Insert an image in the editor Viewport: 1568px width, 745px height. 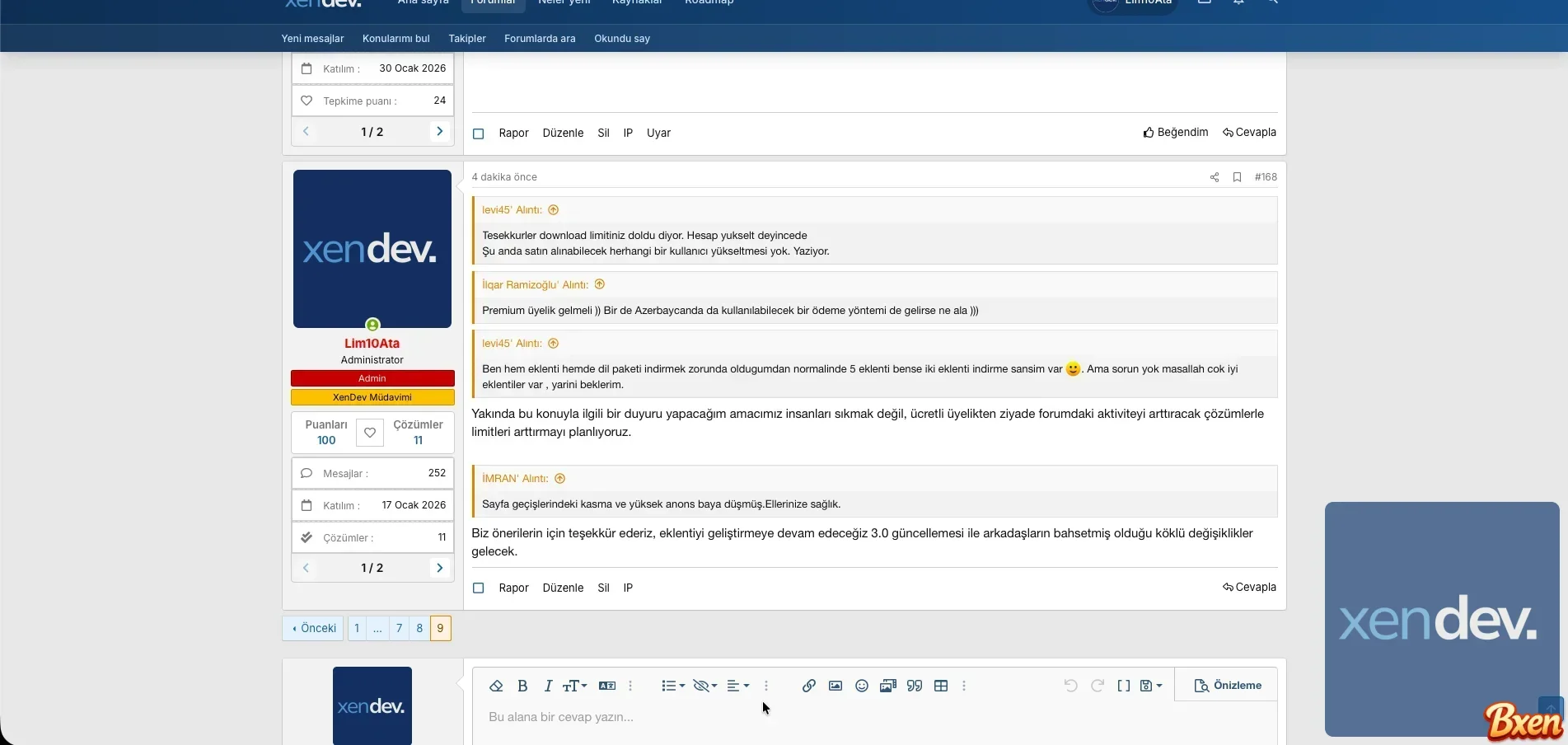pyautogui.click(x=835, y=686)
